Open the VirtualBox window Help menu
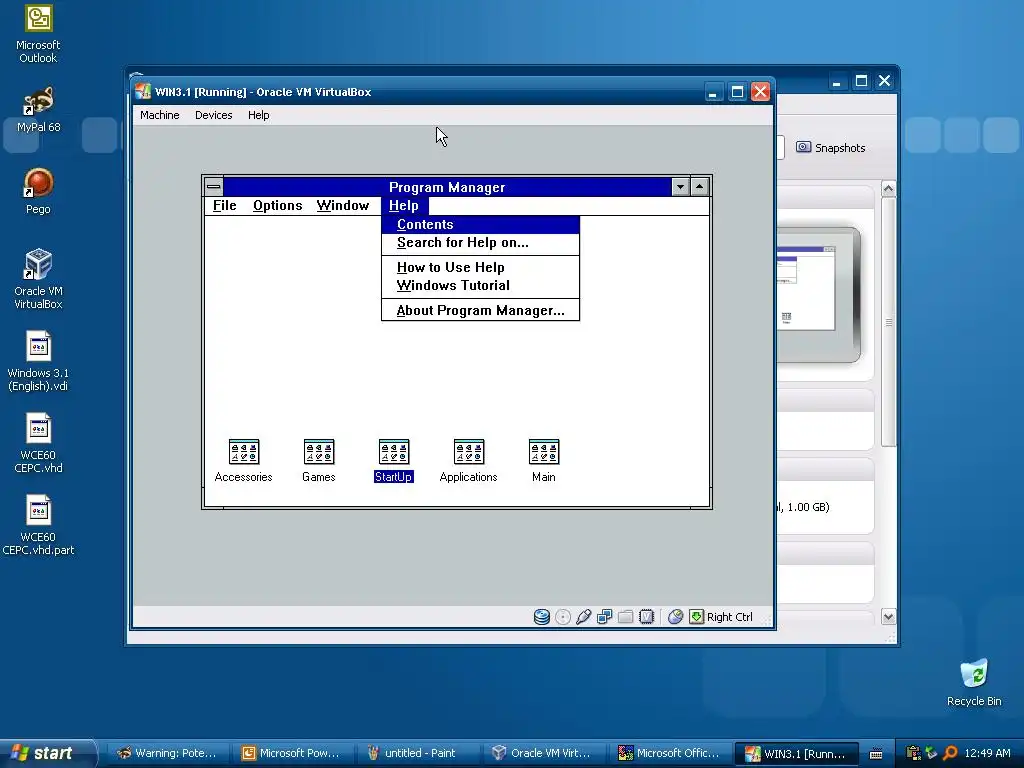The height and width of the screenshot is (768, 1024). click(x=259, y=115)
